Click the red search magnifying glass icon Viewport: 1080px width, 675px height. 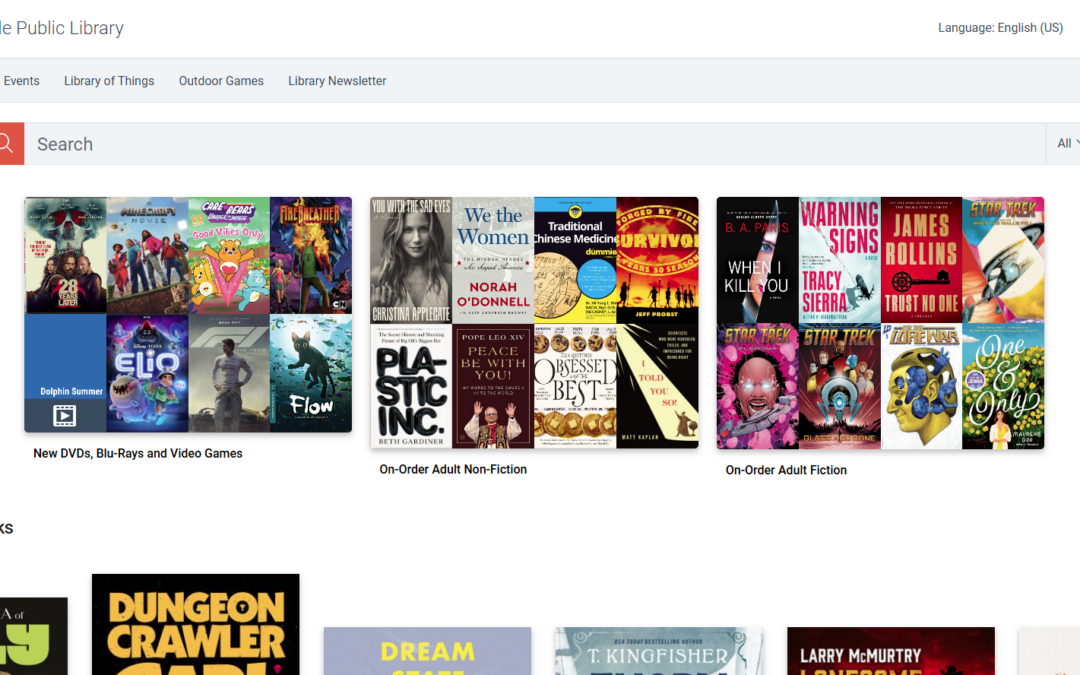(10, 143)
